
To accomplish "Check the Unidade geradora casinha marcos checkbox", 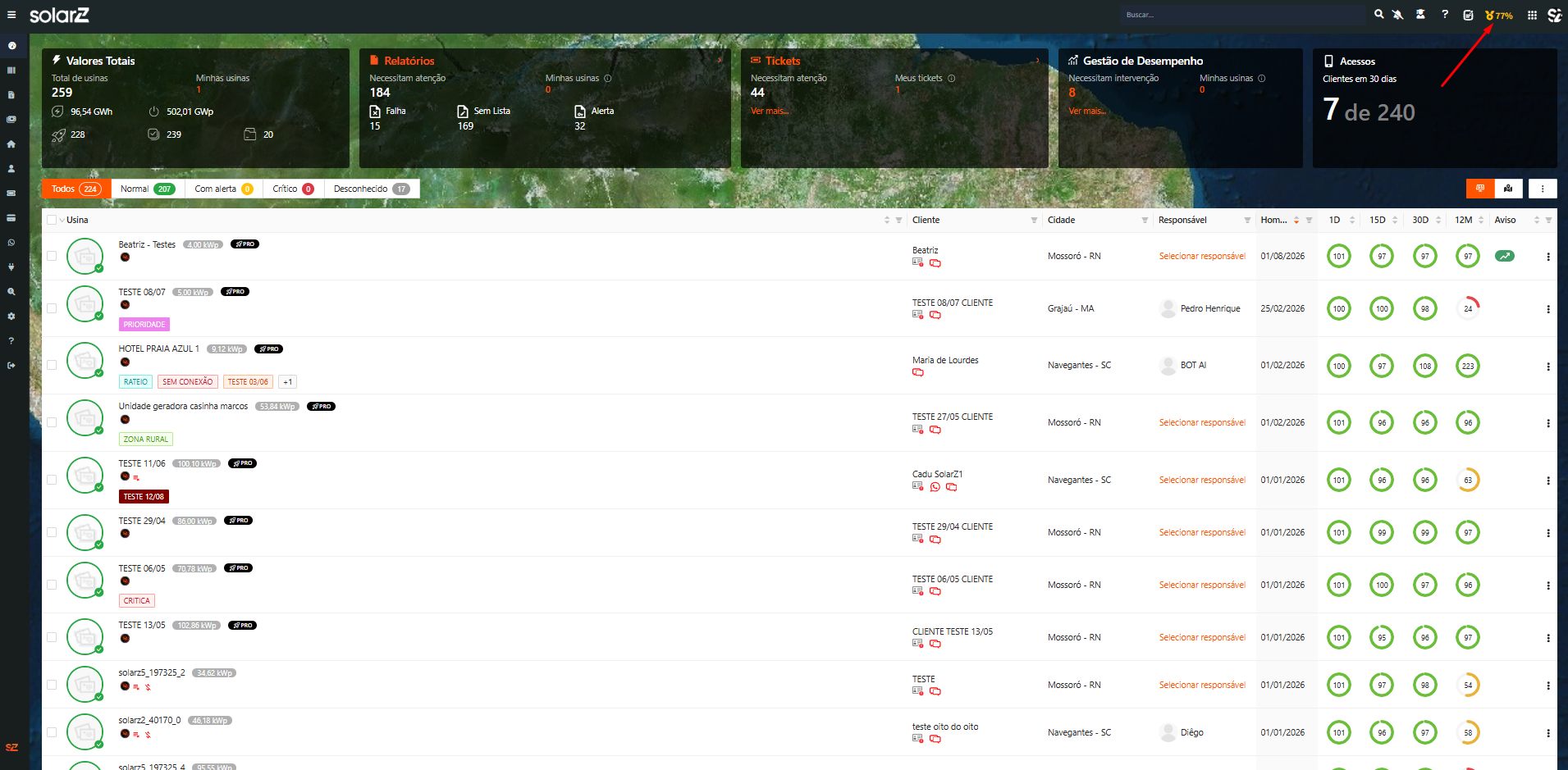I will point(52,422).
